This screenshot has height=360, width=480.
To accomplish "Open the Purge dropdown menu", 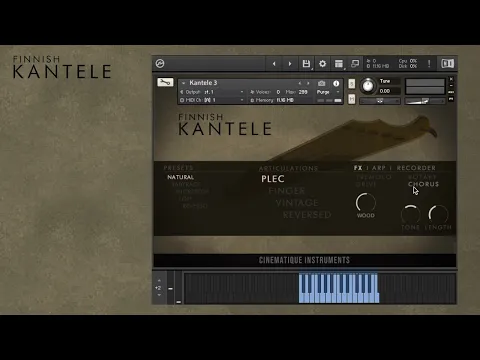I will coord(328,92).
